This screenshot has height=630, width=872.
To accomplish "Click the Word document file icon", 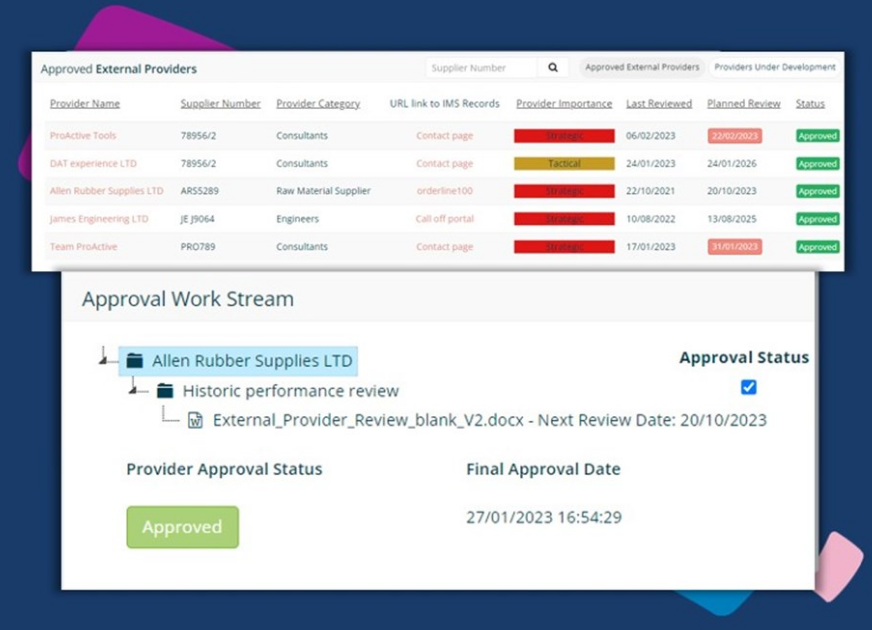I will 196,421.
